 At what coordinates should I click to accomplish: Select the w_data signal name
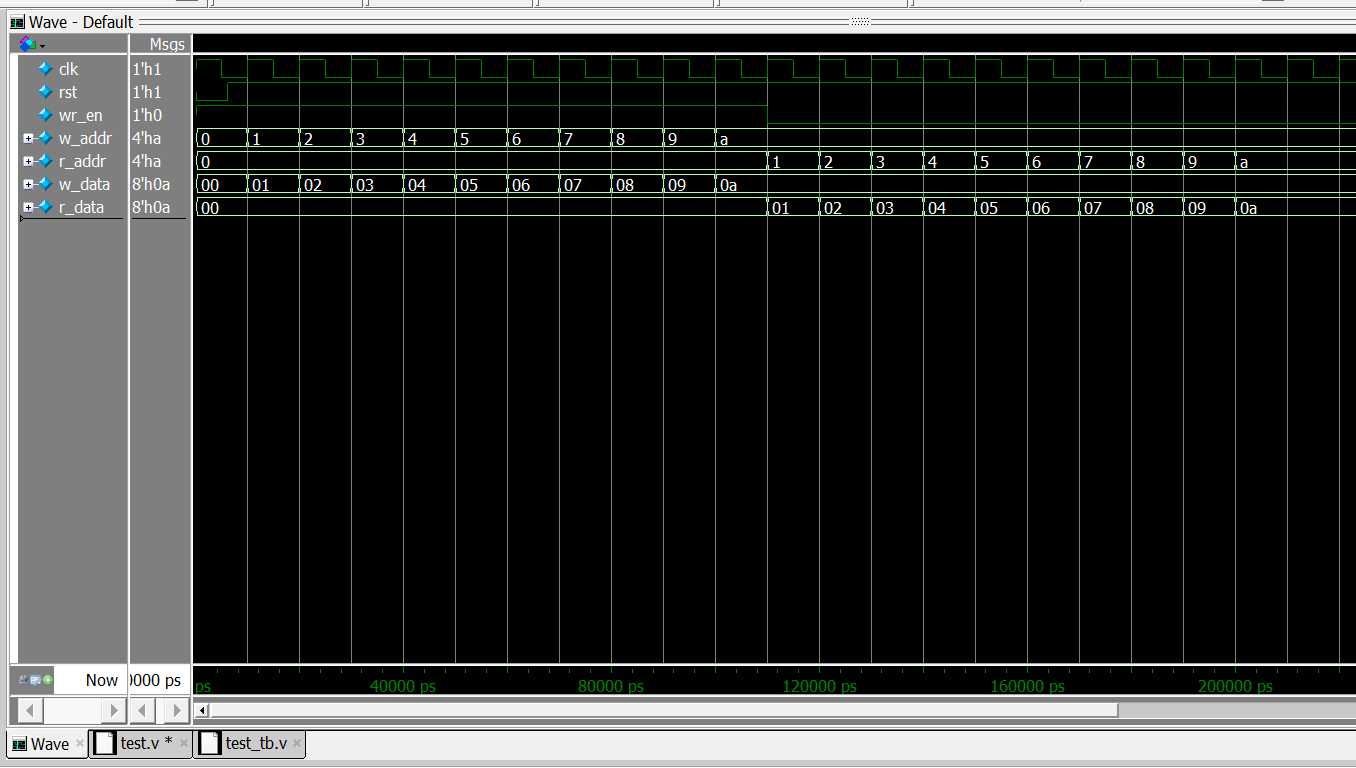84,184
